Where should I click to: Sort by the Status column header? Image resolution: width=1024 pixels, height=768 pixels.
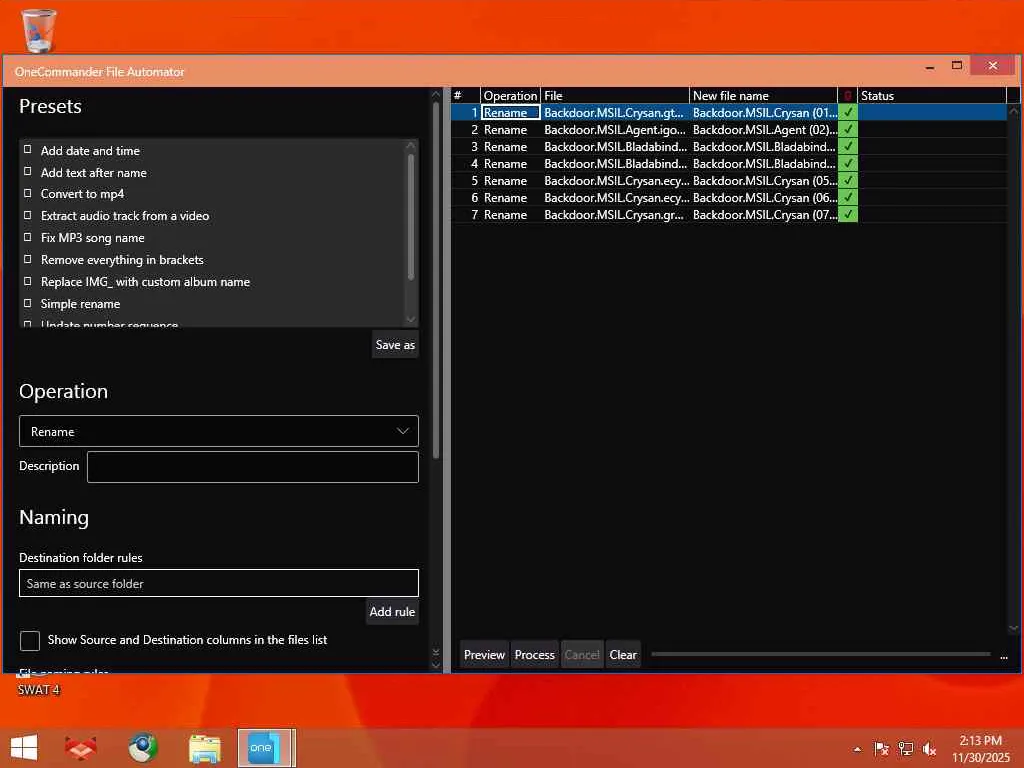932,95
